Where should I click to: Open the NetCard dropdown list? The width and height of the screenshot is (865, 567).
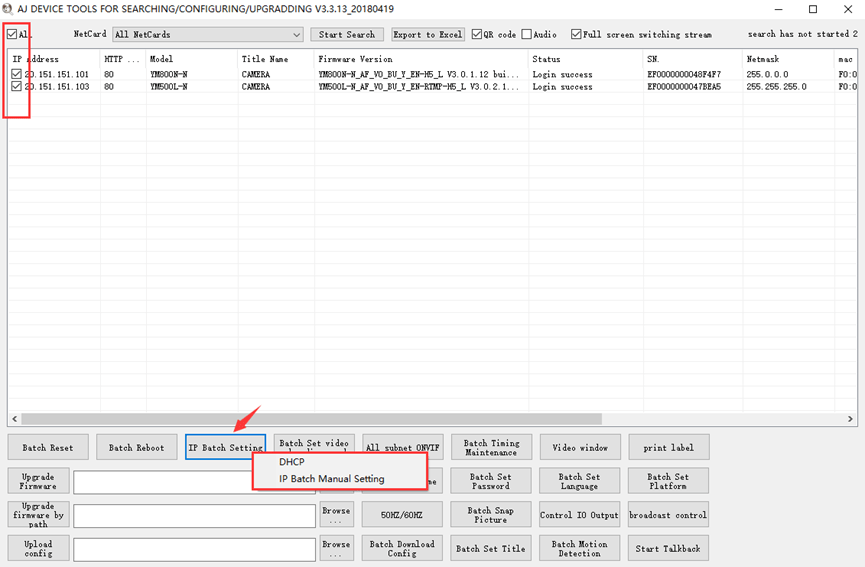(296, 34)
